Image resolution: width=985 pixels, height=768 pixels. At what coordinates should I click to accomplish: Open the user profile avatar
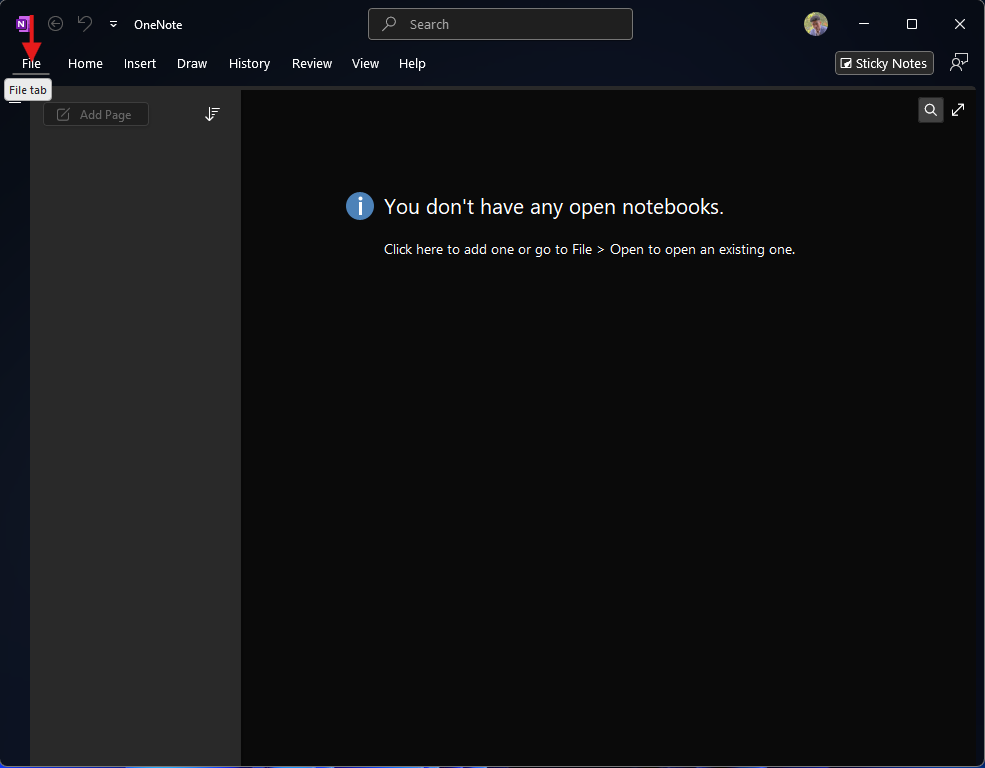(x=816, y=24)
